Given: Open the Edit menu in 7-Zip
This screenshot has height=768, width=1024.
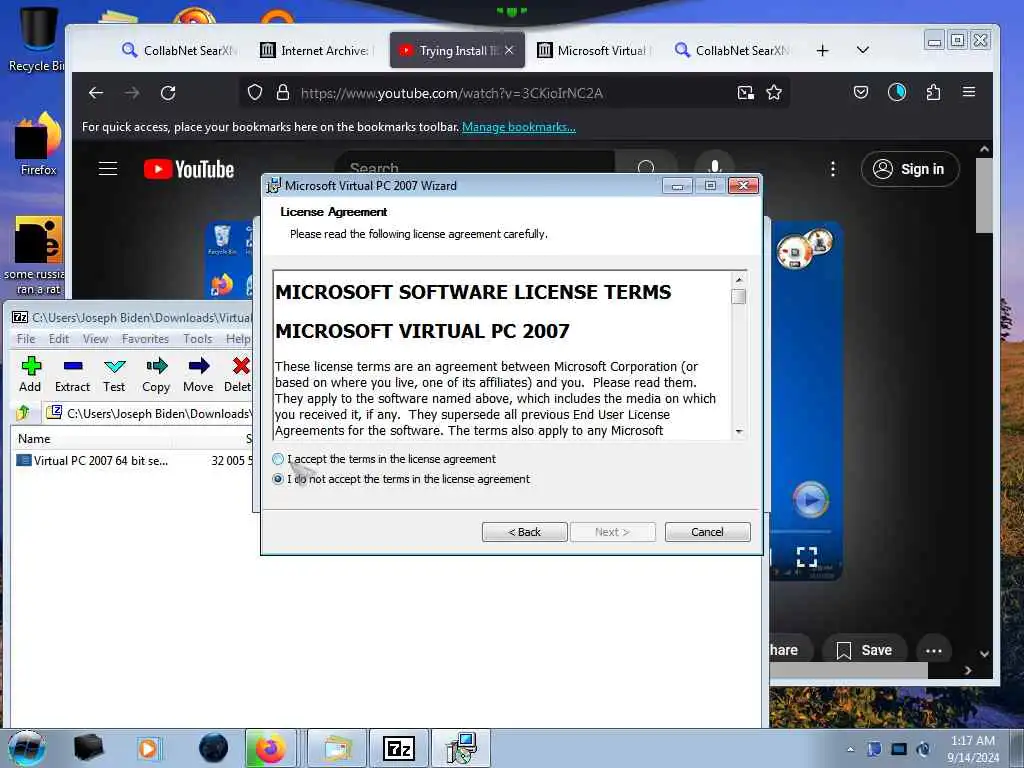Looking at the screenshot, I should pyautogui.click(x=59, y=339).
